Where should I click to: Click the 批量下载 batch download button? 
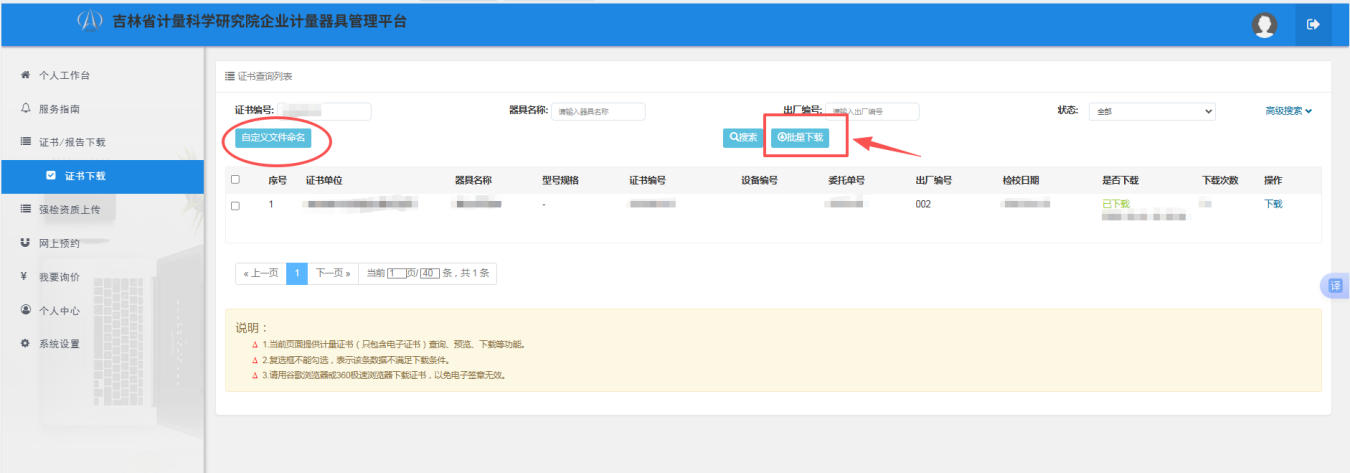(800, 137)
